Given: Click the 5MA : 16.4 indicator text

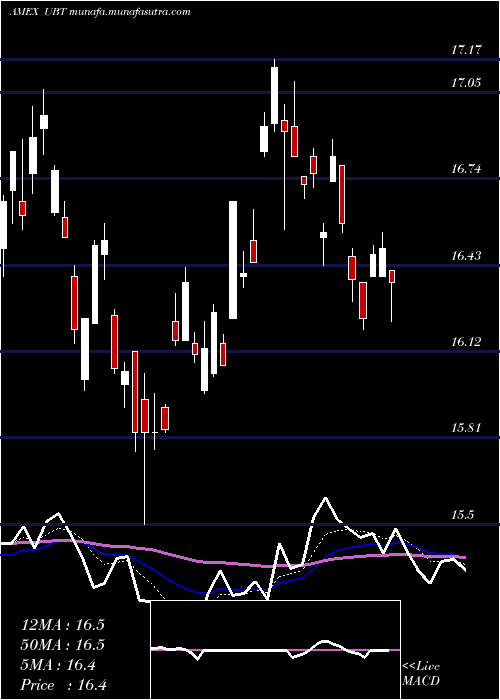Looking at the screenshot, I should click(58, 665).
